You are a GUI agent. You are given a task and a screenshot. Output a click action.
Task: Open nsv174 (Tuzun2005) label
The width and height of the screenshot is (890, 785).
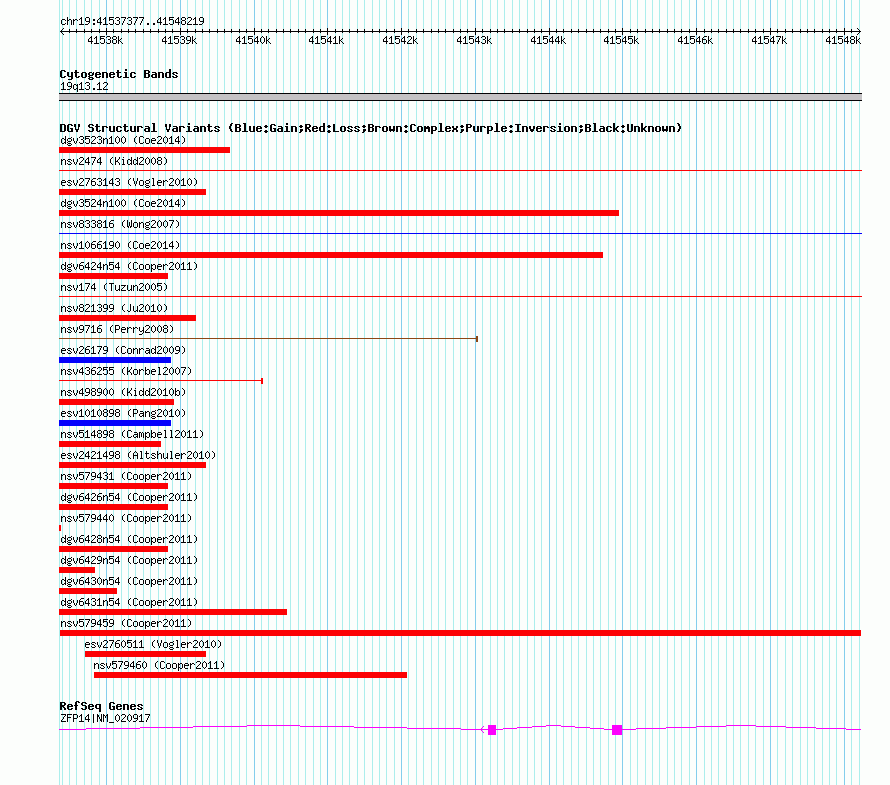click(x=114, y=287)
